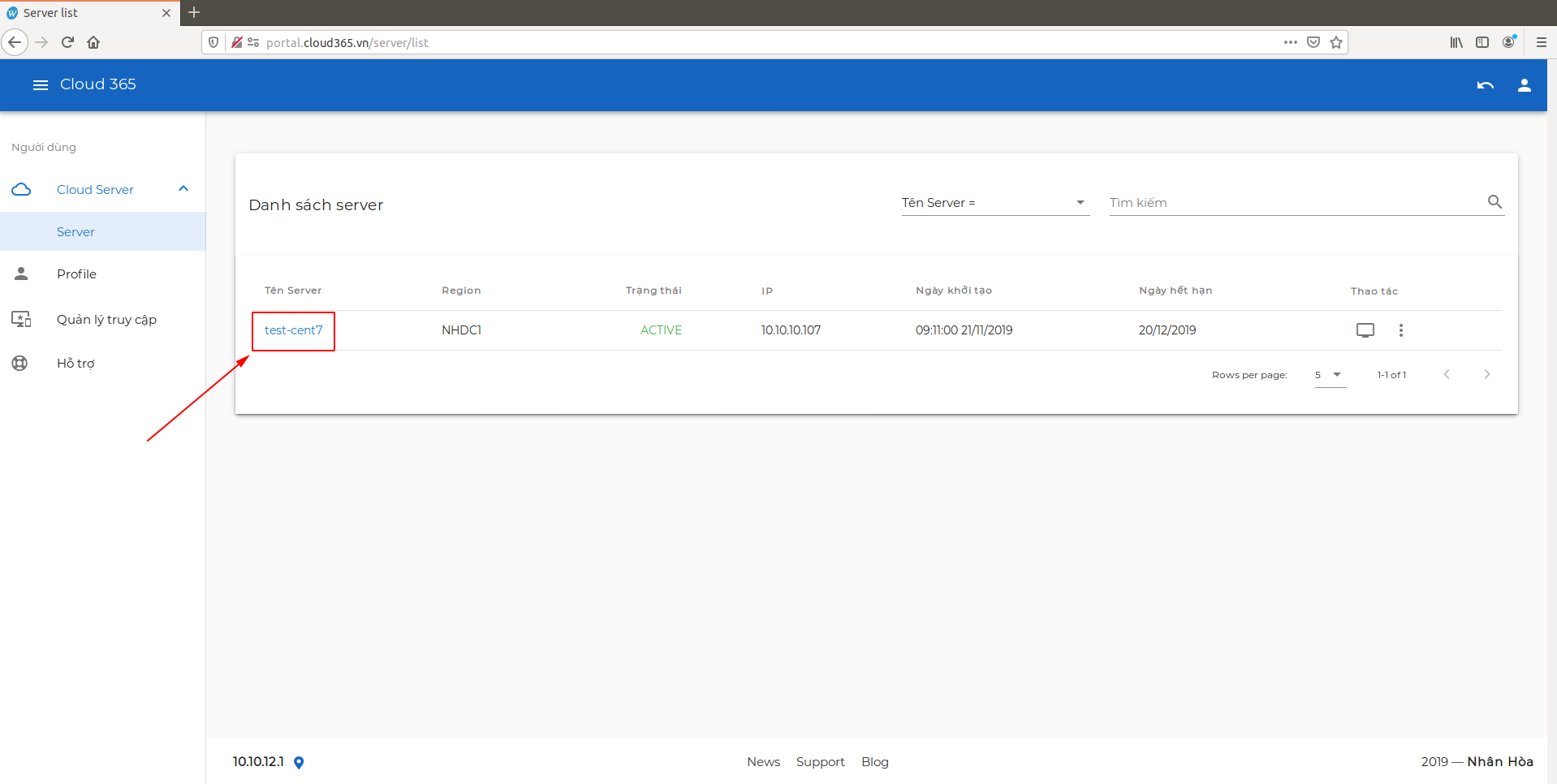
Task: Click the News footer link
Action: (763, 762)
